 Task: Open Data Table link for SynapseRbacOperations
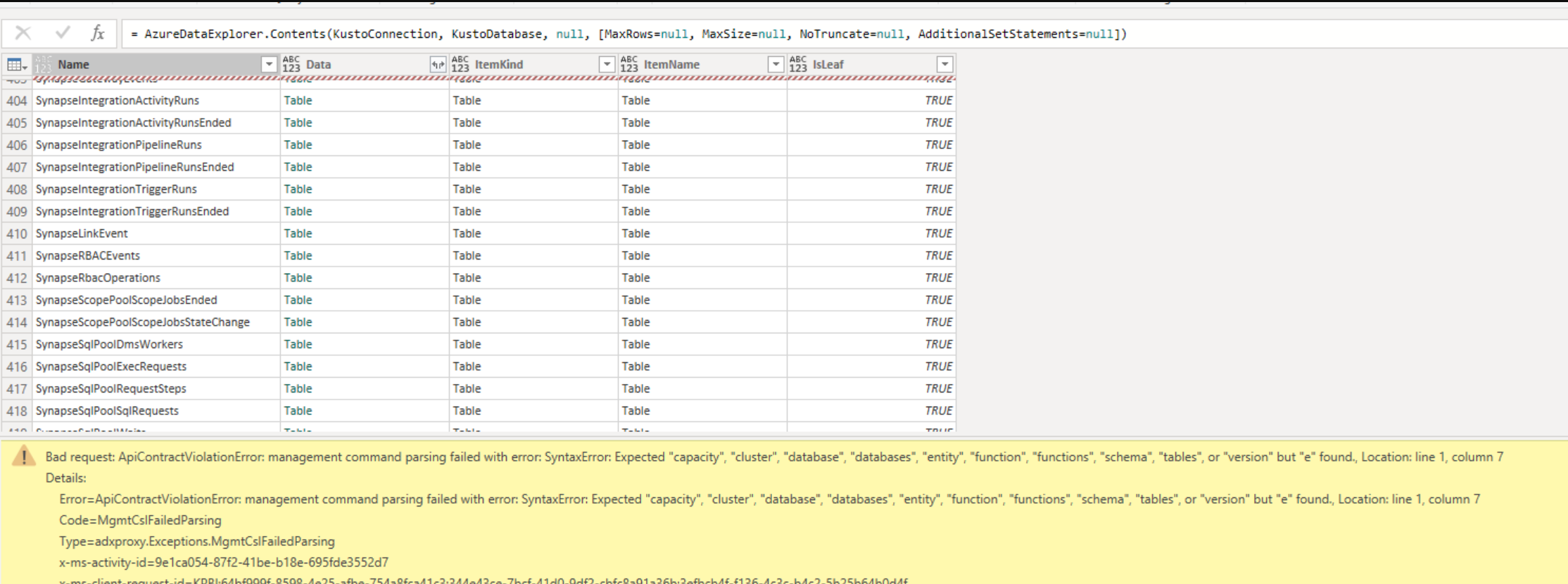click(x=298, y=278)
